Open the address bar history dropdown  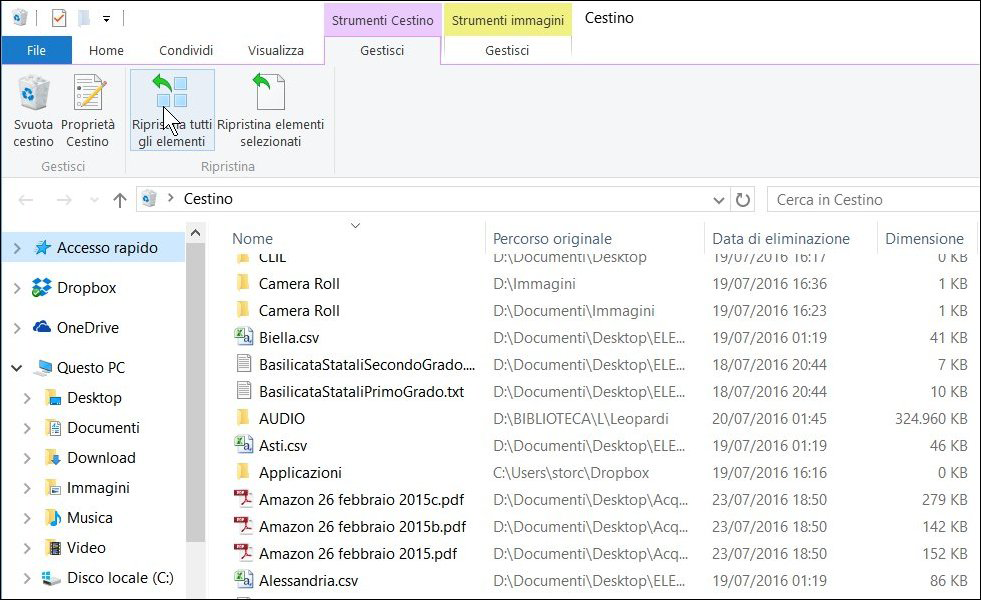tap(718, 200)
